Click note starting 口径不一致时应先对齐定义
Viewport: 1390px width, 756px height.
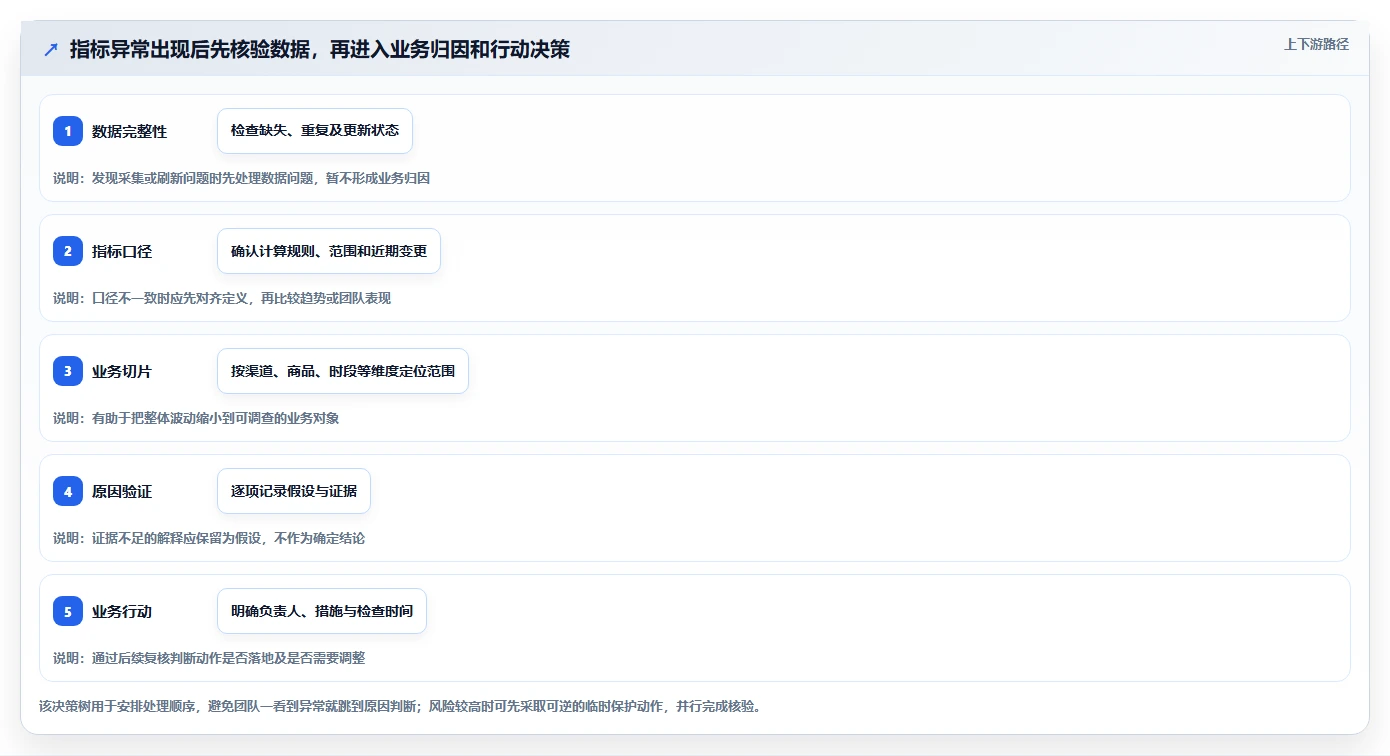point(222,298)
